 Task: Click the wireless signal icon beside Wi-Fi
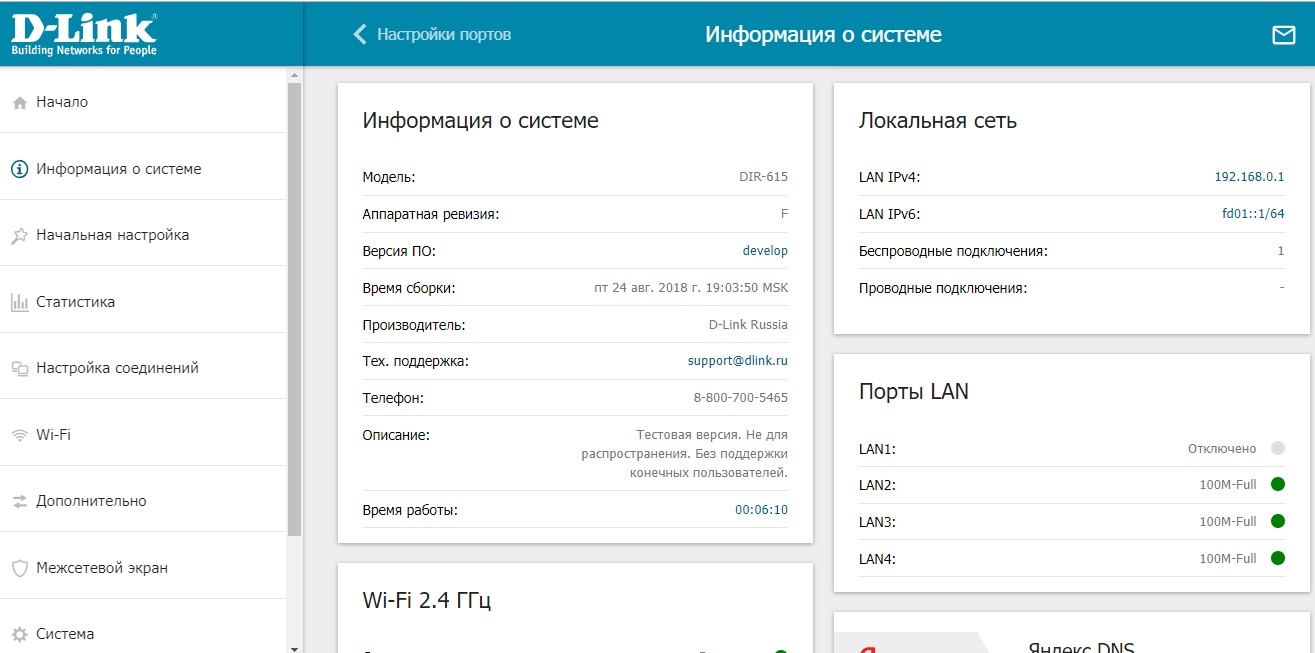click(x=19, y=435)
